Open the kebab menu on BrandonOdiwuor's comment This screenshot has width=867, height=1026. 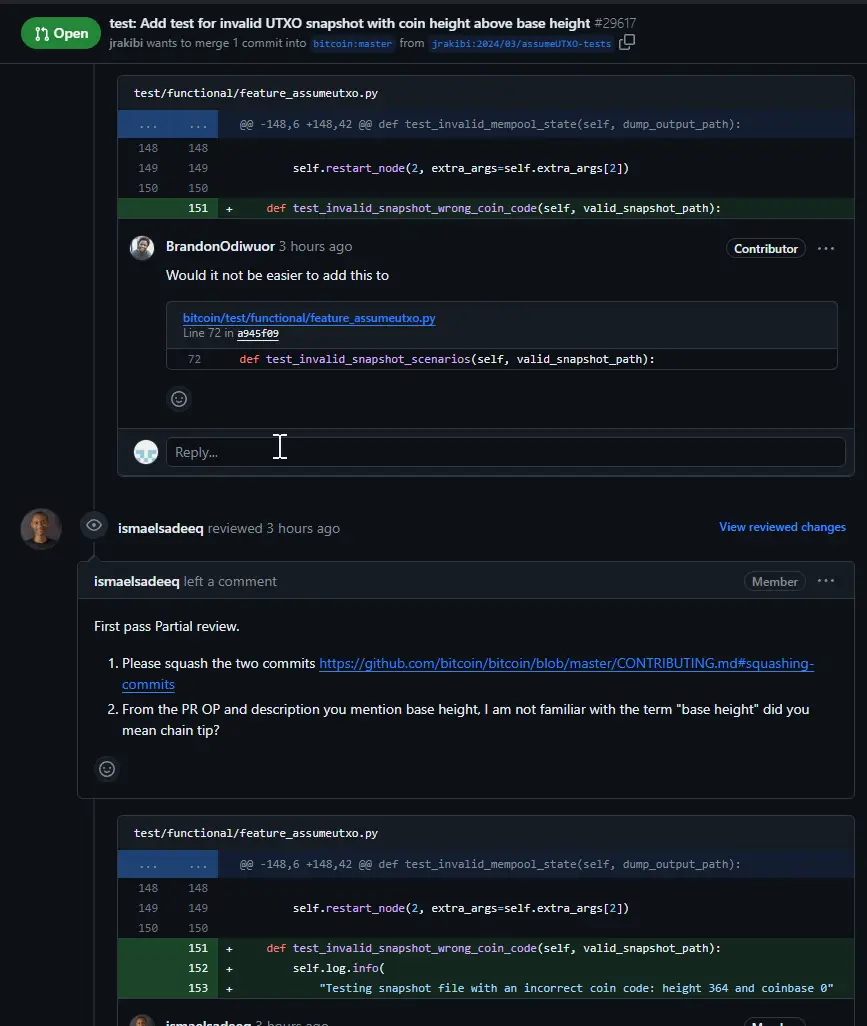pyautogui.click(x=826, y=247)
